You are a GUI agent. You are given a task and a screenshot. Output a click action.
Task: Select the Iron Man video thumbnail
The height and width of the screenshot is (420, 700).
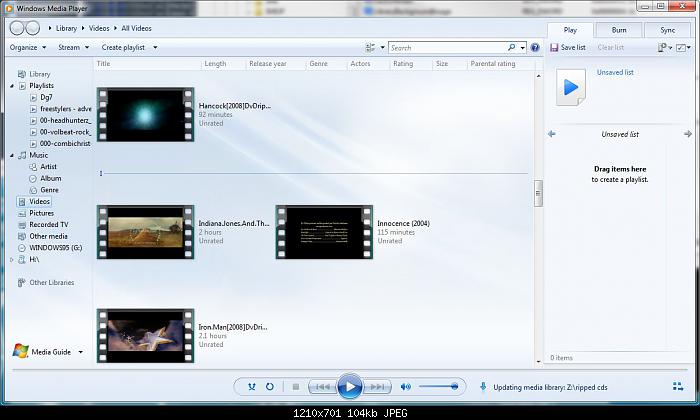pos(146,336)
